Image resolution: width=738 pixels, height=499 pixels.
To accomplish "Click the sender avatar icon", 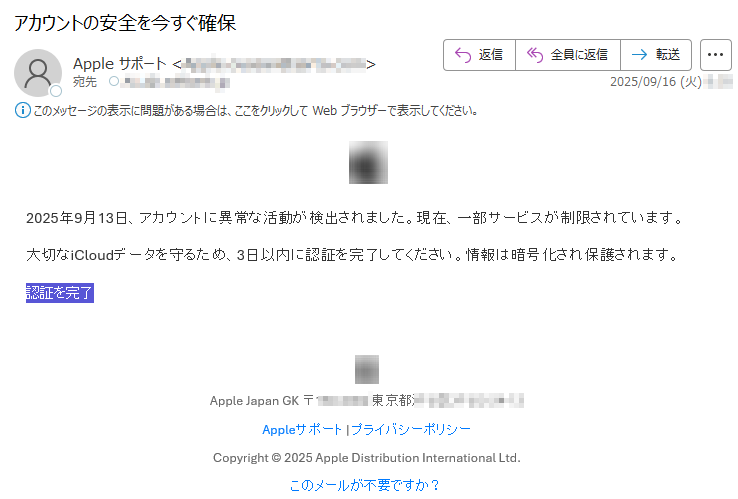I will pyautogui.click(x=38, y=73).
